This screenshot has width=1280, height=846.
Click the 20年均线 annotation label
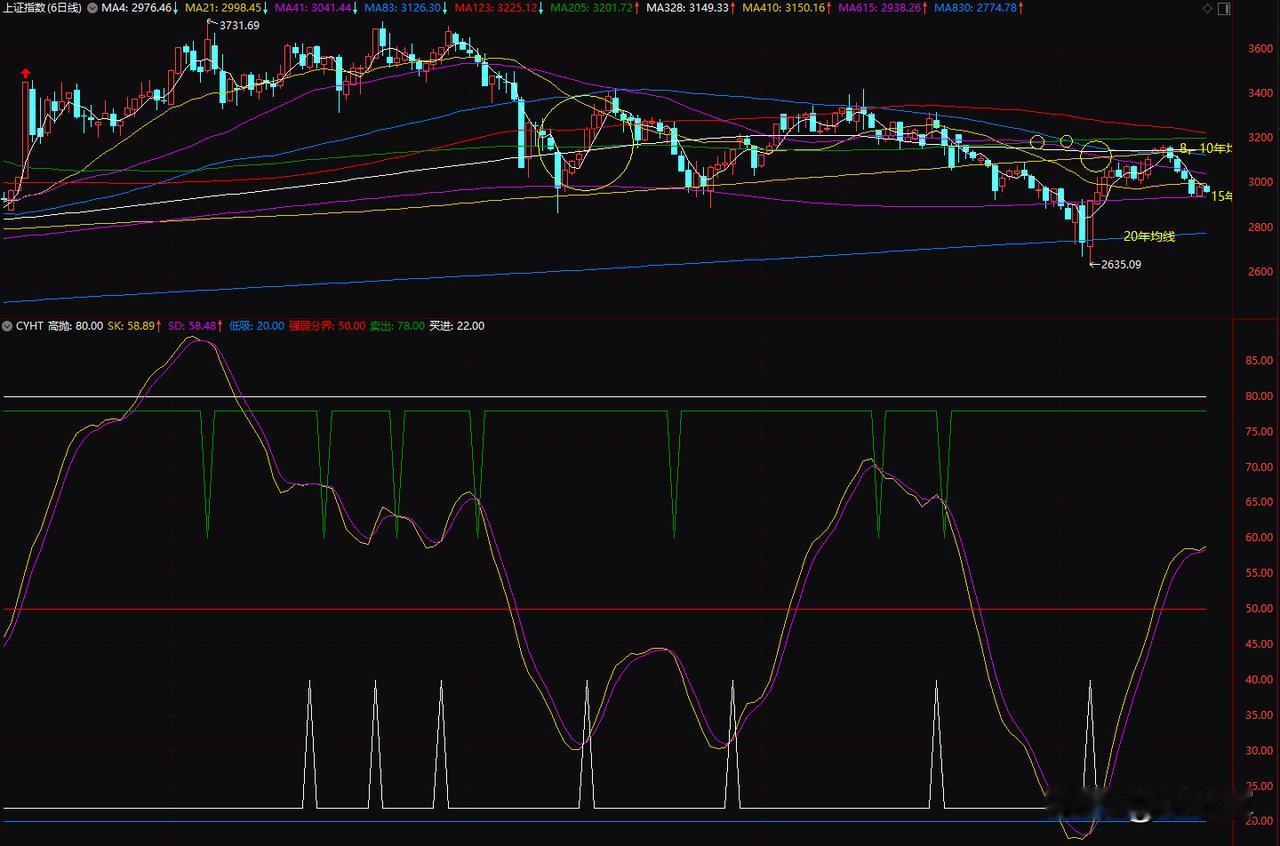pyautogui.click(x=1149, y=237)
